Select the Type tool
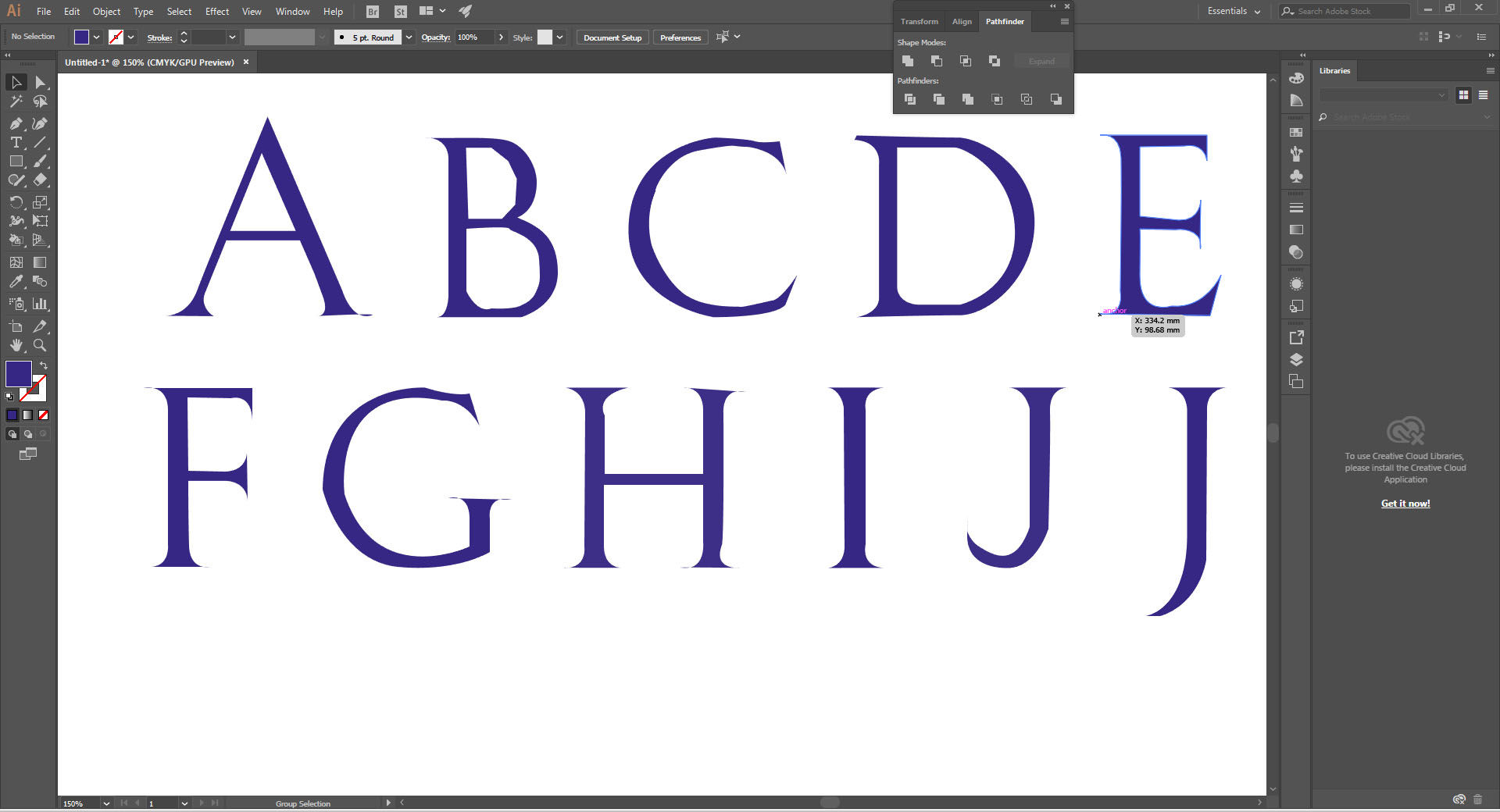The width and height of the screenshot is (1500, 812). pyautogui.click(x=16, y=142)
